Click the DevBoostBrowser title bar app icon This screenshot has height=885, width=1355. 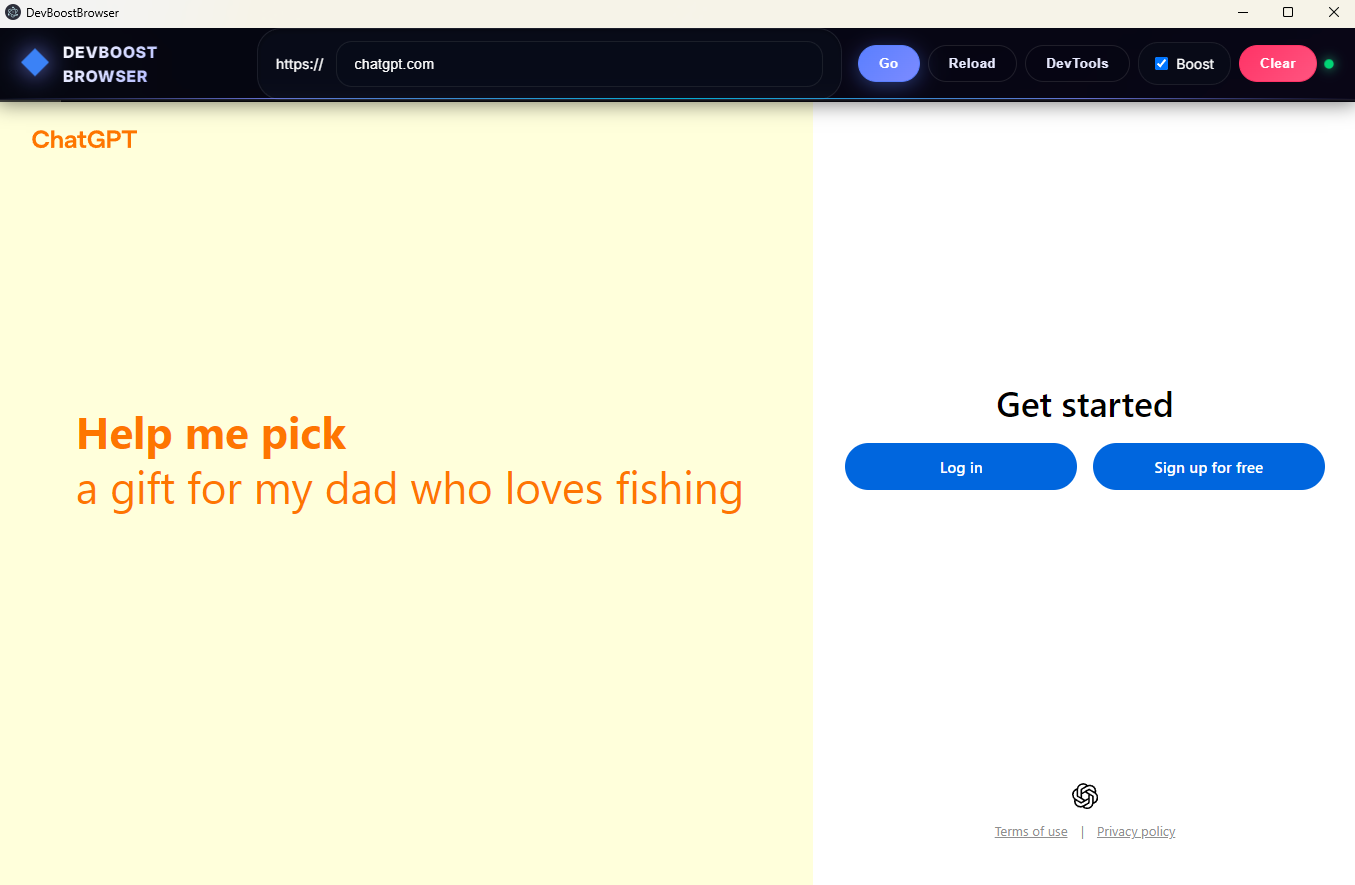[13, 13]
